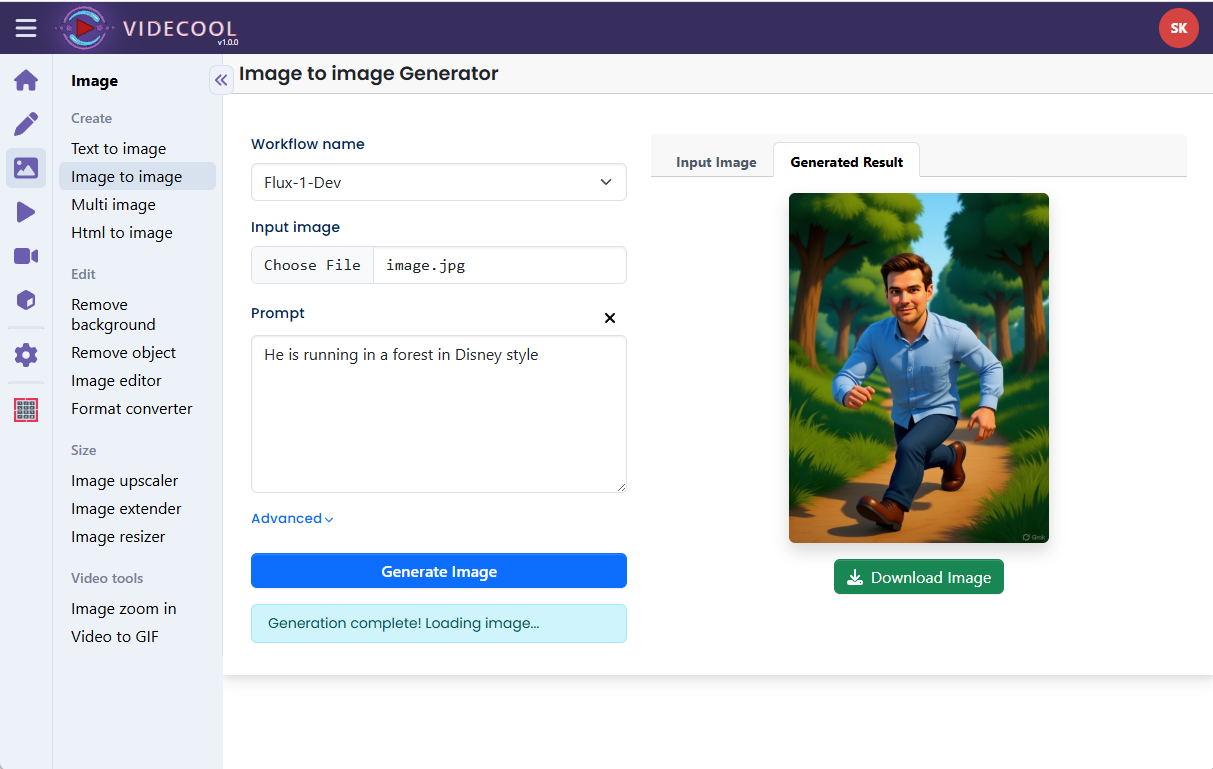1213x769 pixels.
Task: Open the SK user avatar
Action: [x=1178, y=28]
